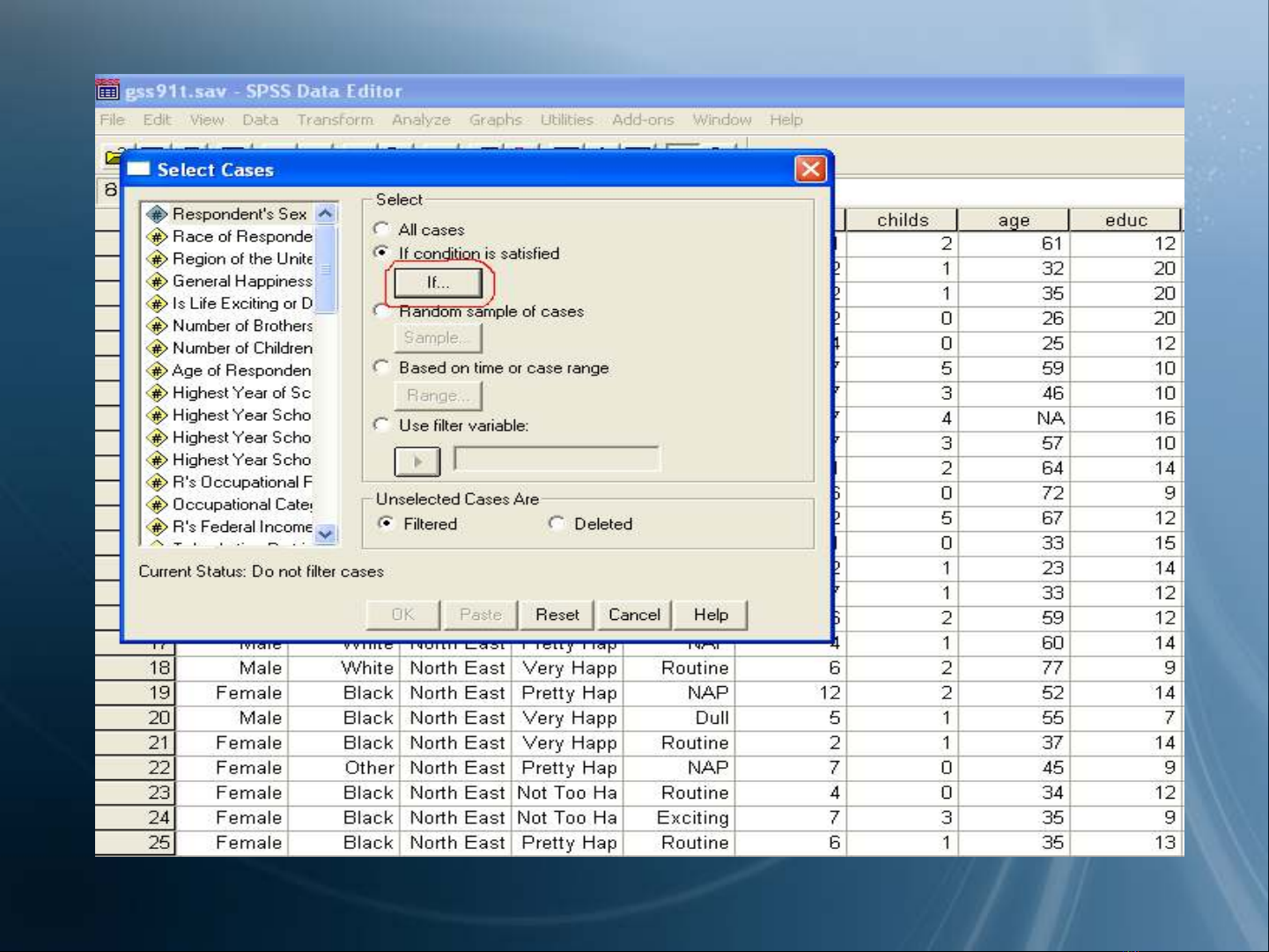
Task: Open the Transform menu
Action: pyautogui.click(x=335, y=120)
